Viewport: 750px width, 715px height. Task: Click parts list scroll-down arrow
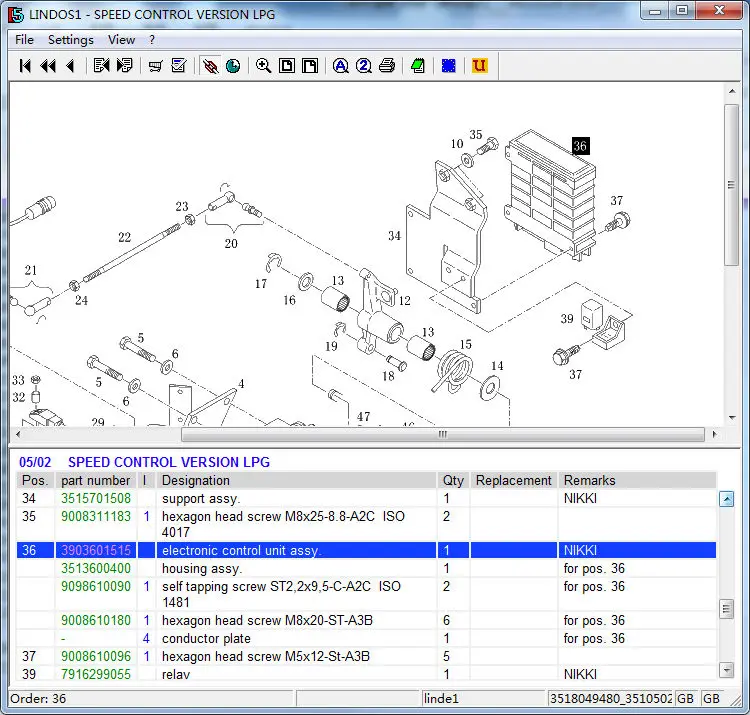[x=727, y=671]
